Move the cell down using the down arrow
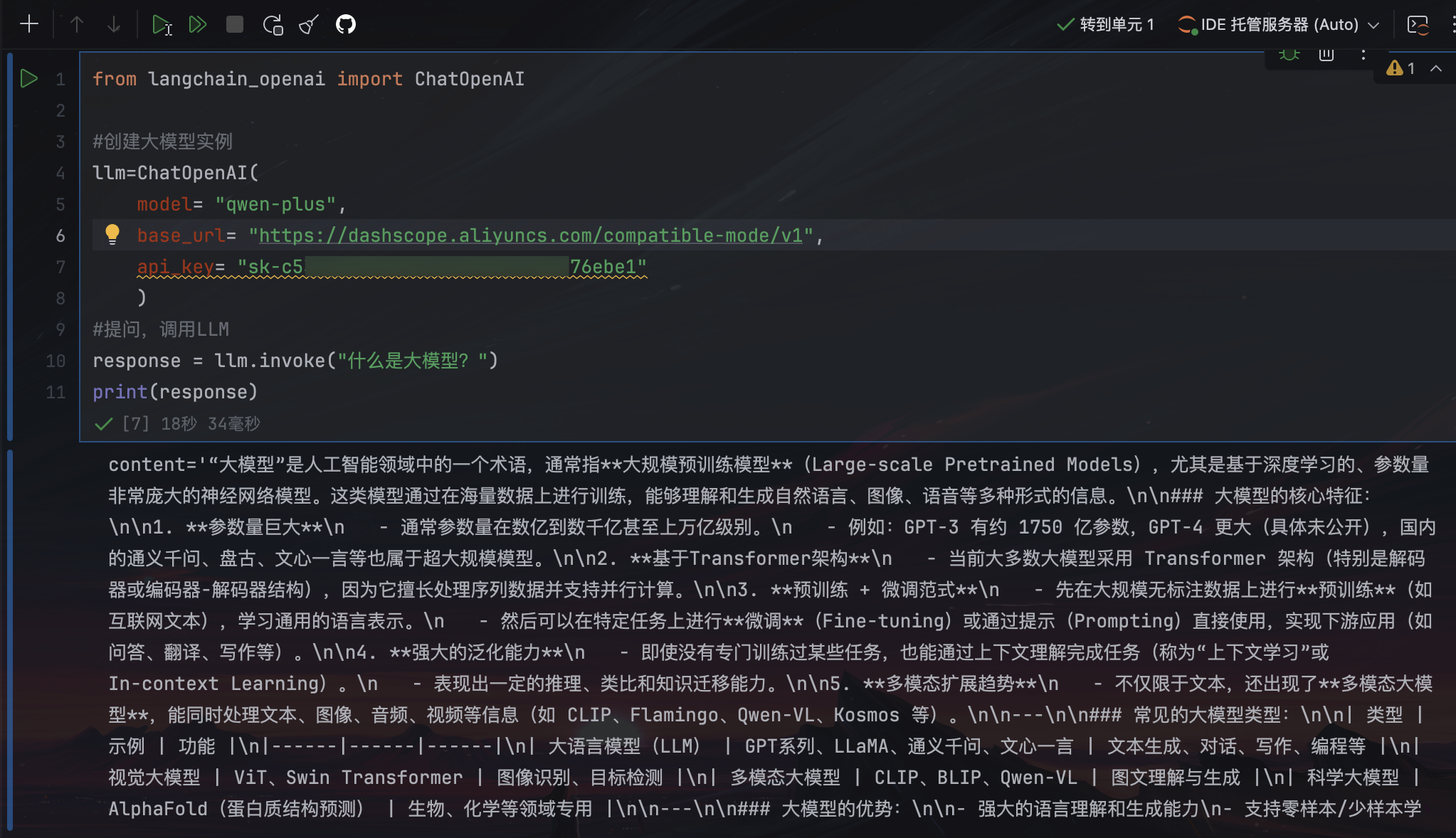Image resolution: width=1456 pixels, height=838 pixels. click(x=113, y=23)
